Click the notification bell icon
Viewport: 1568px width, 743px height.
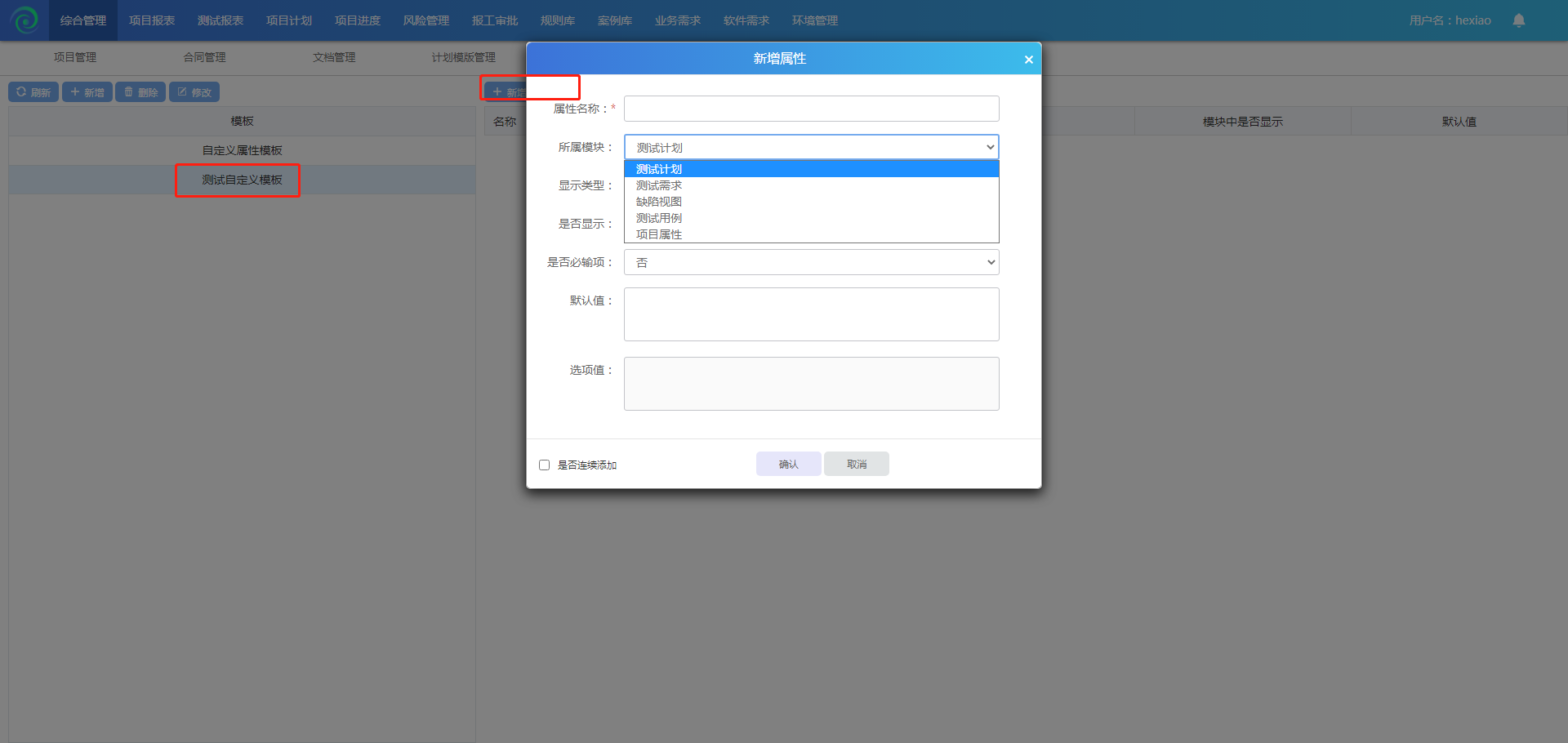pos(1518,20)
